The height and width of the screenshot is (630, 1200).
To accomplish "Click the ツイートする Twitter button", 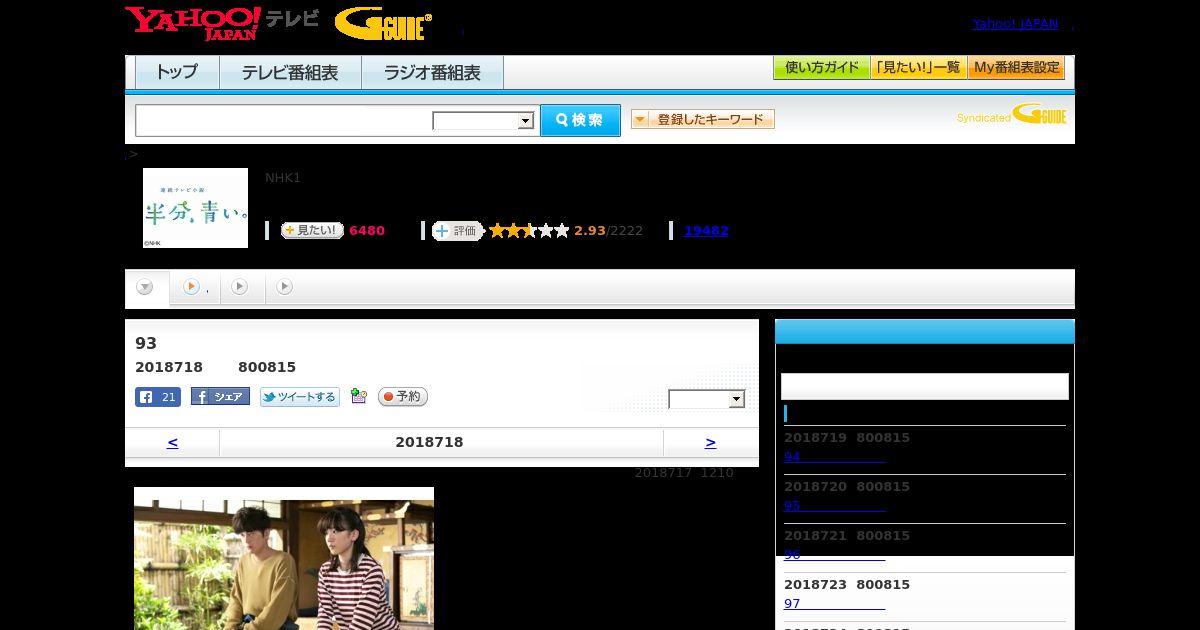I will tap(300, 397).
